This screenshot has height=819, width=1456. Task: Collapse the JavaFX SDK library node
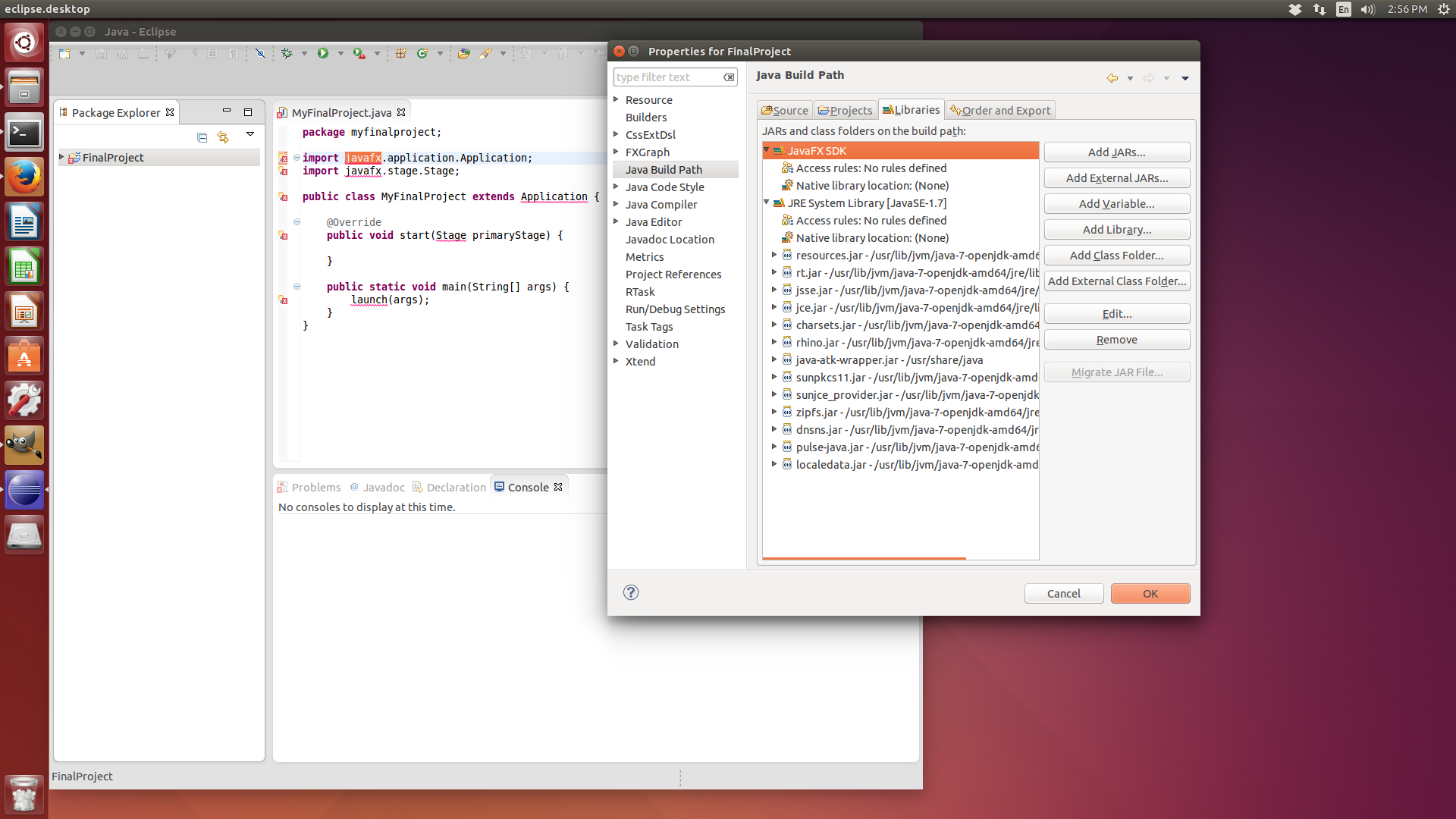tap(767, 150)
